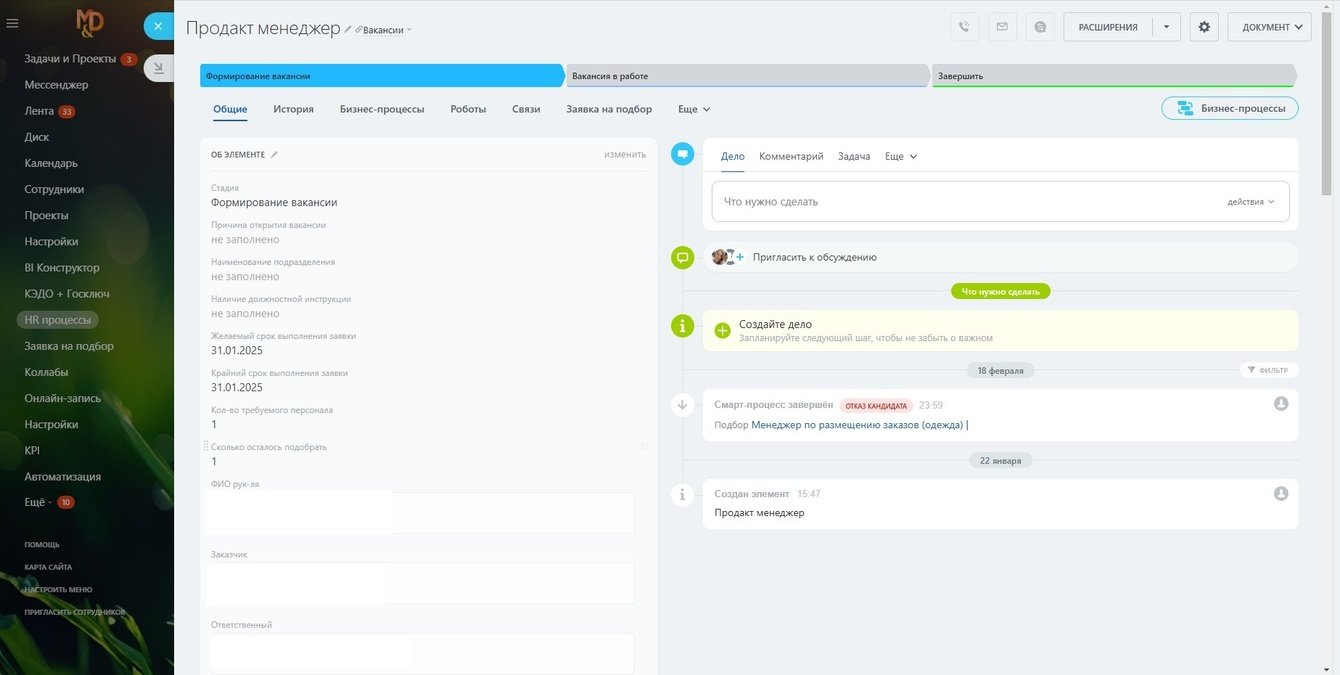Viewport: 1340px width, 675px height.
Task: Open the действия dropdown in the input field
Action: [x=1251, y=202]
